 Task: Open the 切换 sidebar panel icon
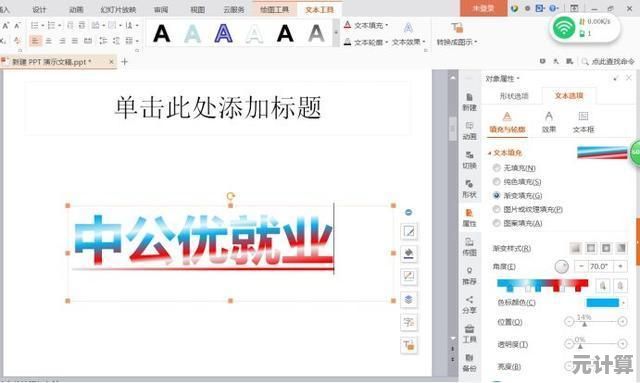pos(469,160)
